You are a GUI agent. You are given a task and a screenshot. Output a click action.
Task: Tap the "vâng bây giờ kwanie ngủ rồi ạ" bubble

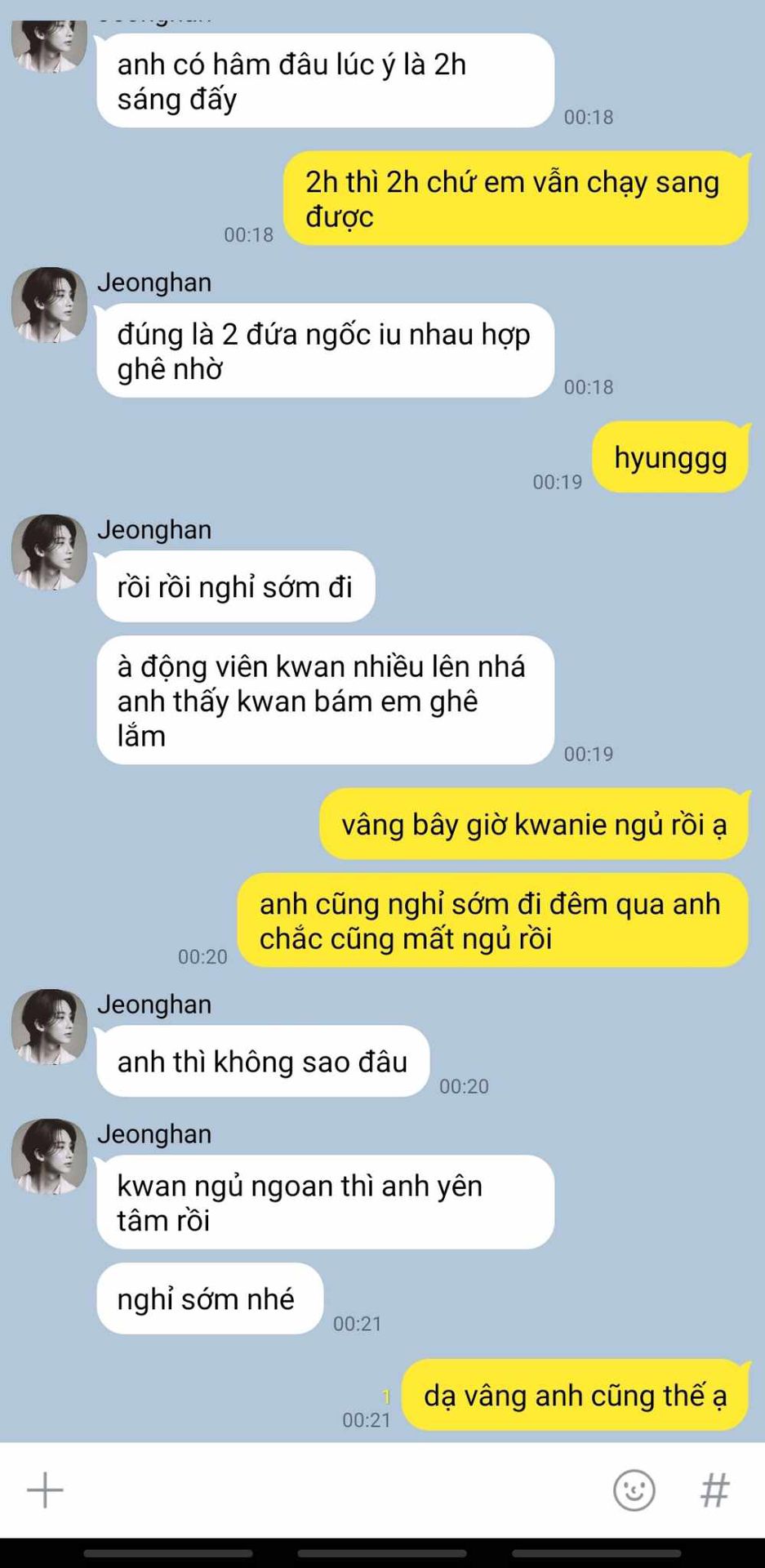pyautogui.click(x=534, y=824)
